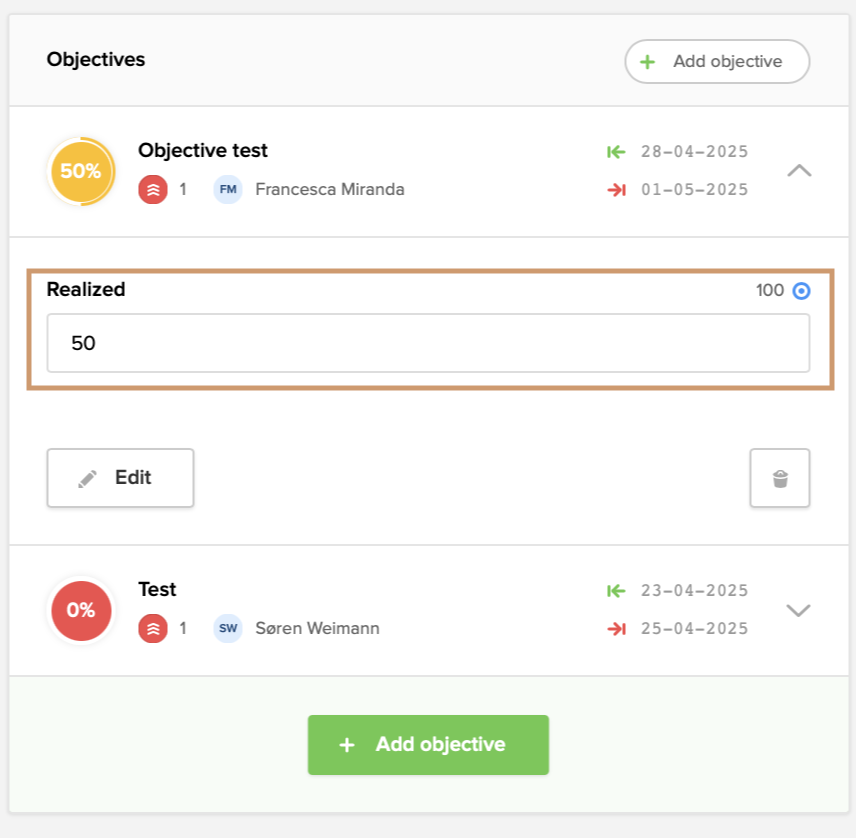Click the red priority icon under Test
Viewport: 856px width, 838px height.
[152, 628]
